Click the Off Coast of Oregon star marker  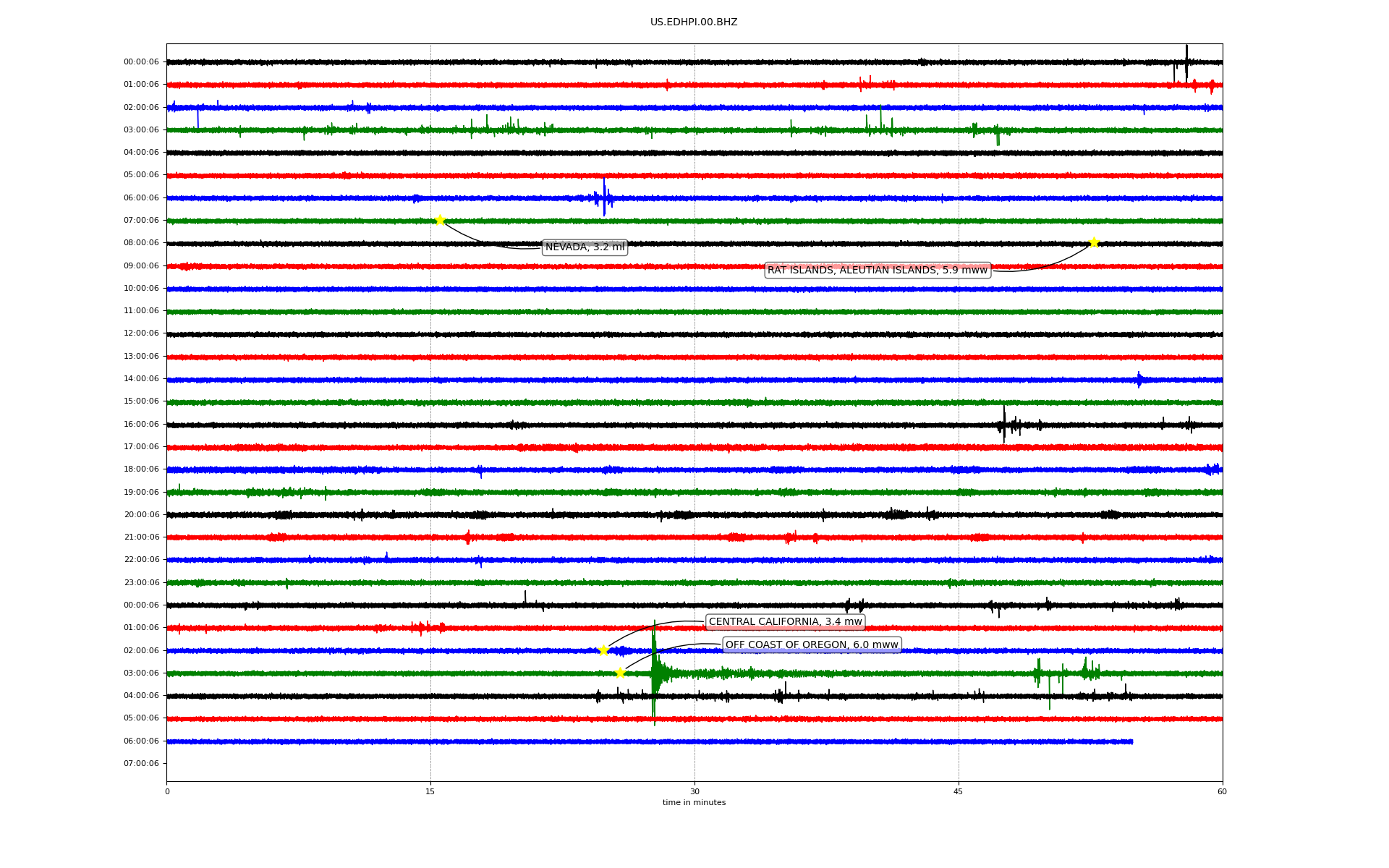[x=620, y=673]
